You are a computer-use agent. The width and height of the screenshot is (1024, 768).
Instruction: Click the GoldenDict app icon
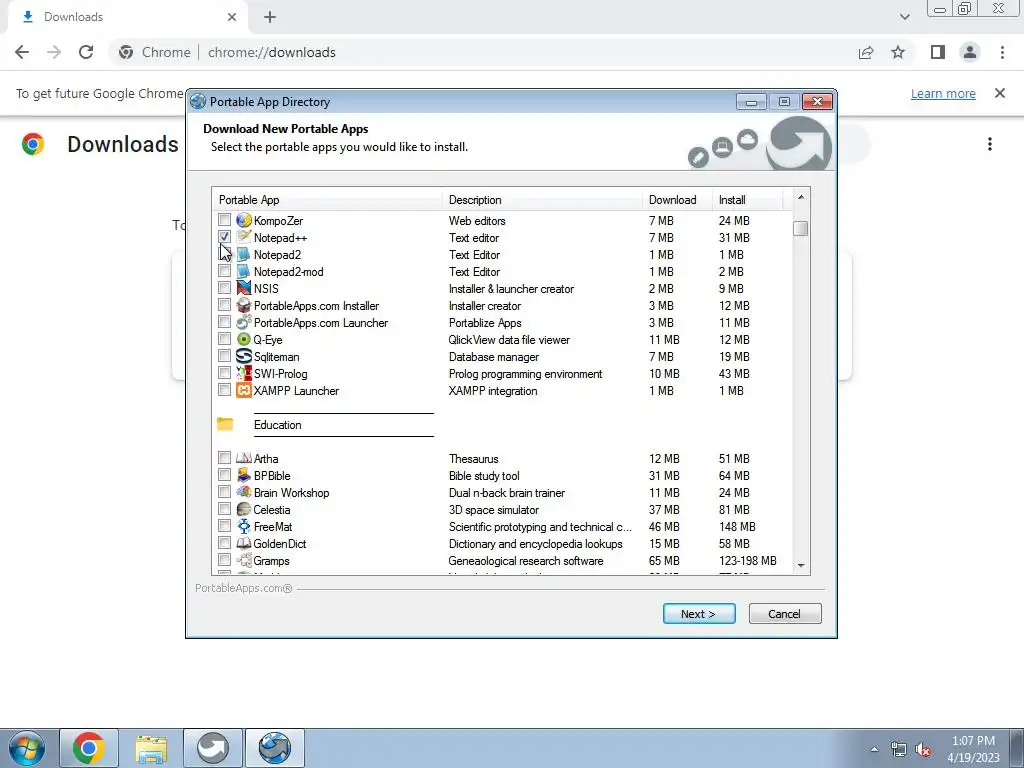(244, 543)
